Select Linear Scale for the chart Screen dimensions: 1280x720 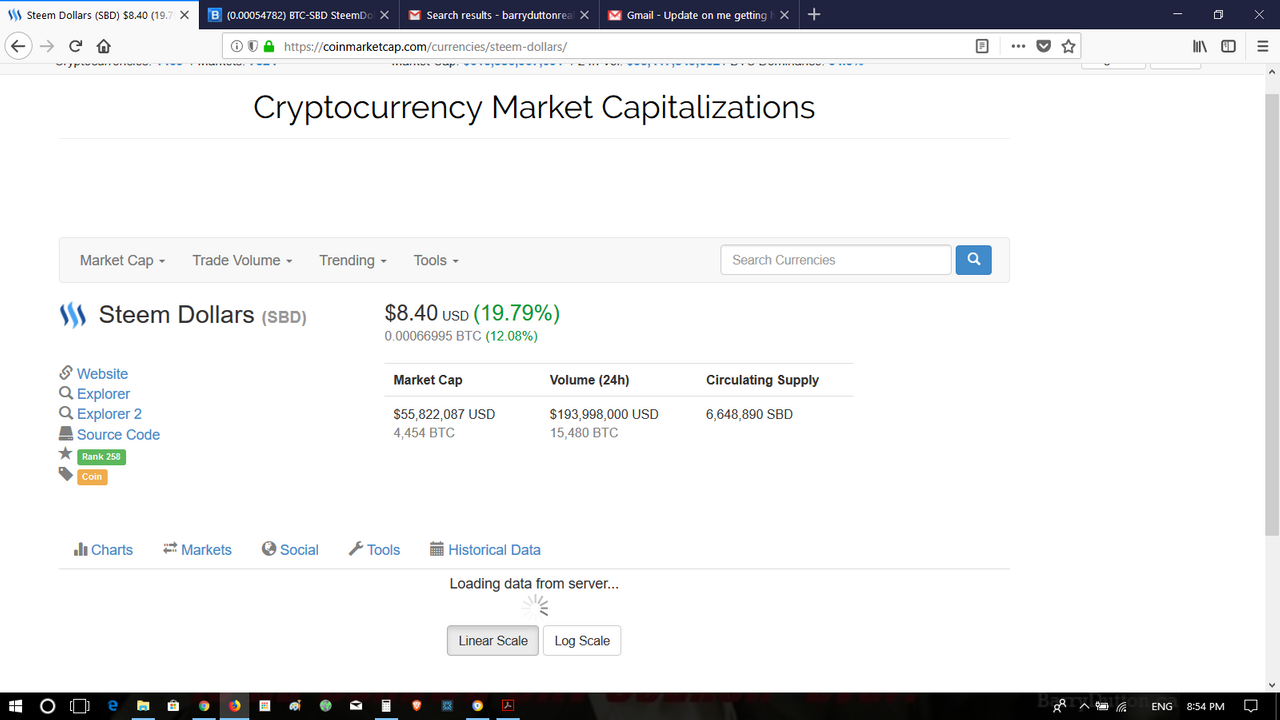(493, 641)
